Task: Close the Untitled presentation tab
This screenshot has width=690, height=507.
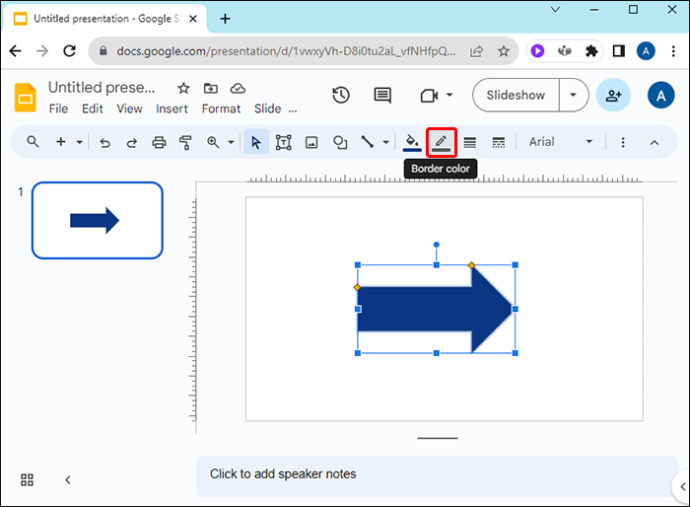Action: pyautogui.click(x=193, y=19)
